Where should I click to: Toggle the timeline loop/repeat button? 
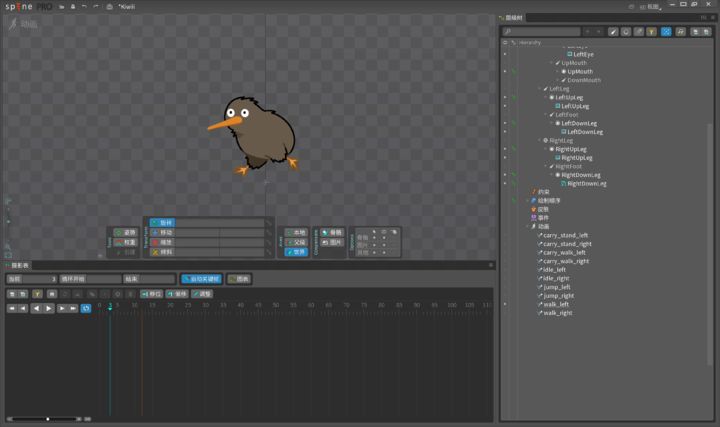coord(86,309)
